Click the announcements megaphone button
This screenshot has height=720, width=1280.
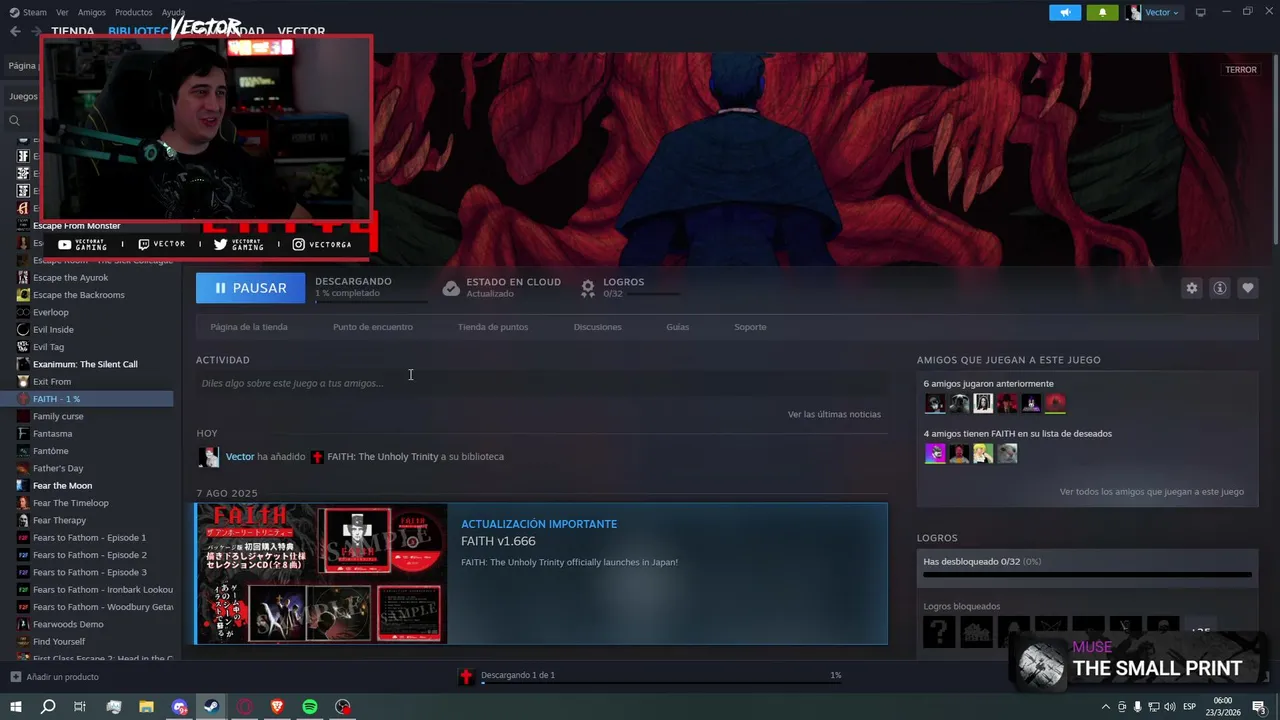tap(1065, 12)
